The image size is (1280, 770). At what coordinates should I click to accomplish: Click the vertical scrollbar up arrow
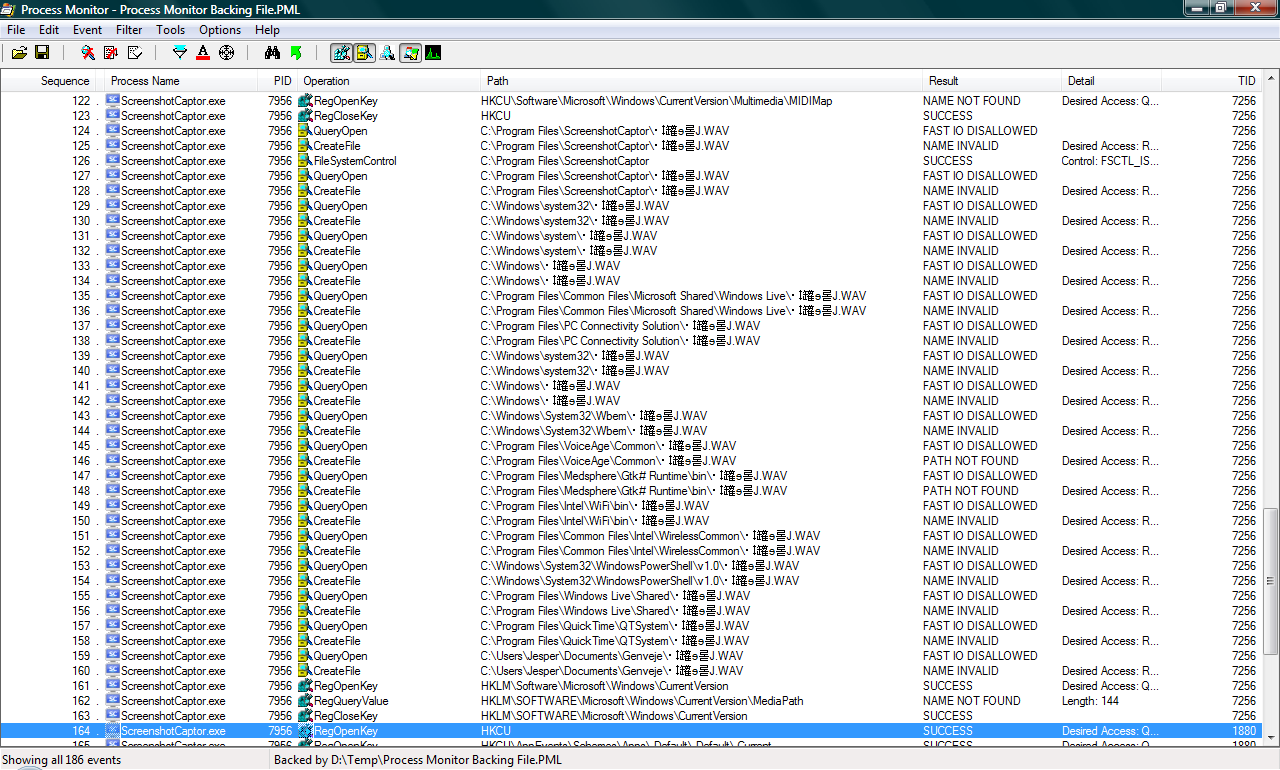pyautogui.click(x=1271, y=79)
